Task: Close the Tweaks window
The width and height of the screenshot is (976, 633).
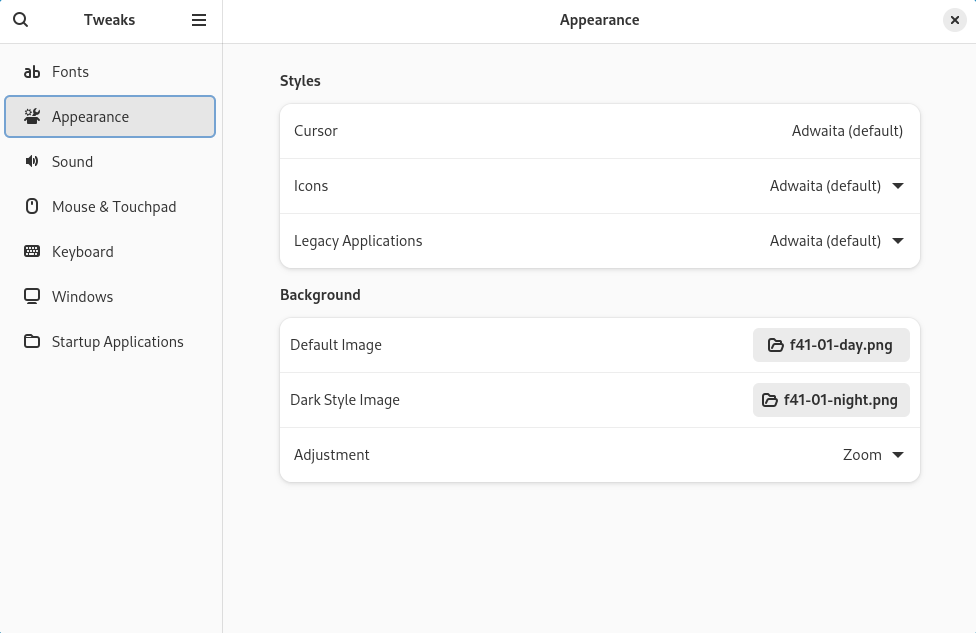Action: pos(955,20)
